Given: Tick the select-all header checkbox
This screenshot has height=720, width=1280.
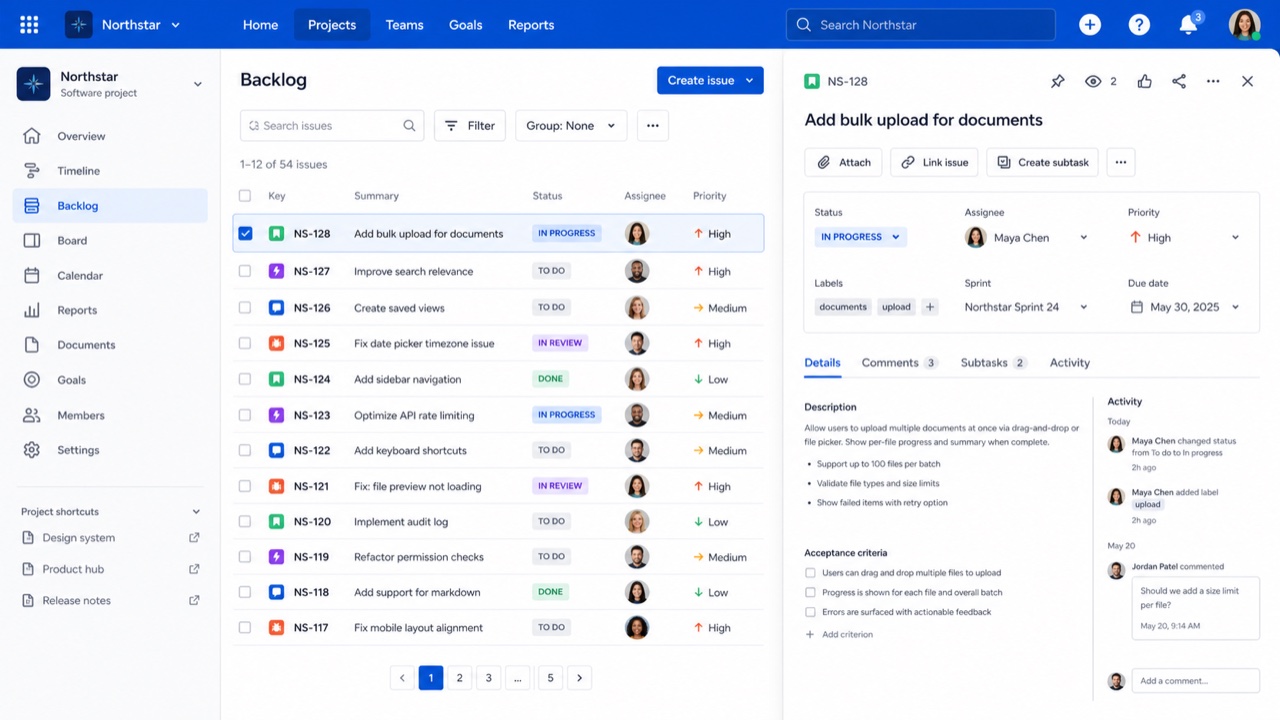Looking at the screenshot, I should pos(245,196).
